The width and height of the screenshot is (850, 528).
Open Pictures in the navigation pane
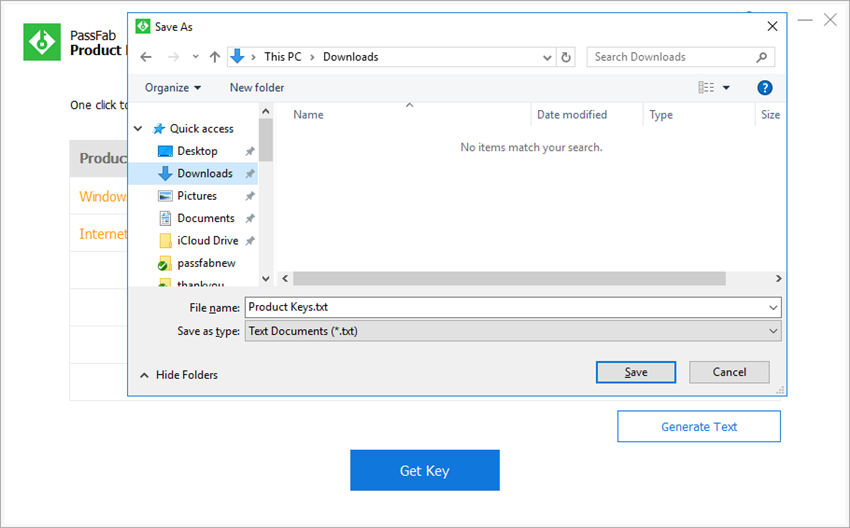[x=196, y=196]
